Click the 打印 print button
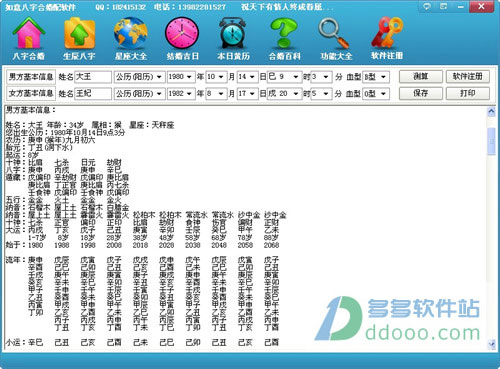This screenshot has width=500, height=369. (x=468, y=93)
